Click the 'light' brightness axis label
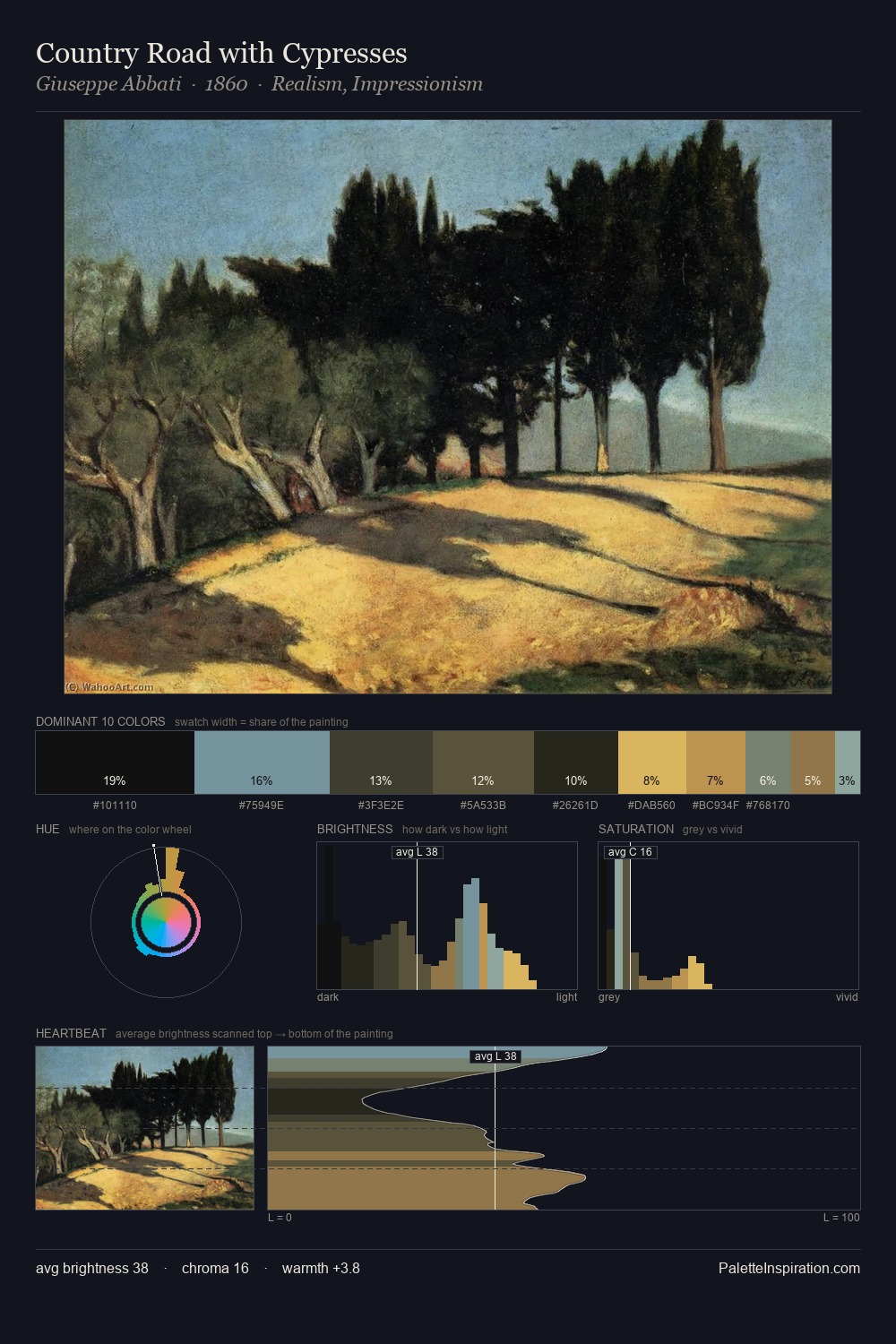Image resolution: width=896 pixels, height=1344 pixels. pyautogui.click(x=566, y=997)
